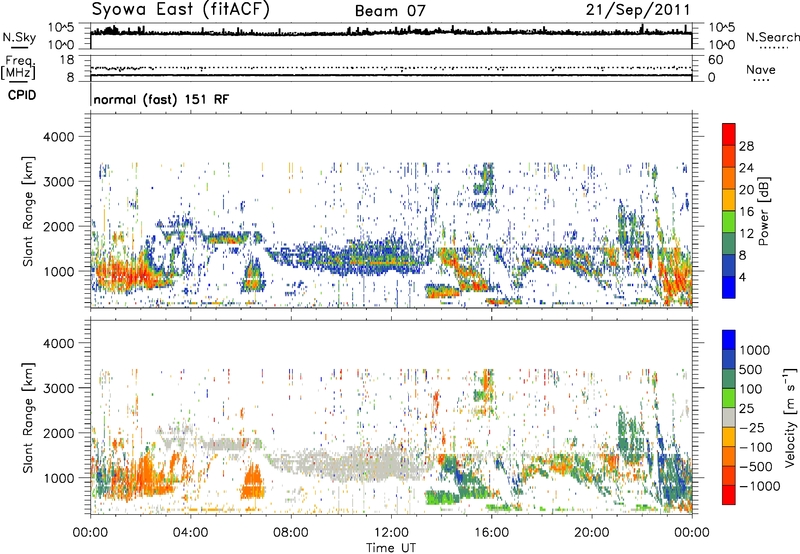Click '1000' tick on Velocity scale

click(x=755, y=350)
